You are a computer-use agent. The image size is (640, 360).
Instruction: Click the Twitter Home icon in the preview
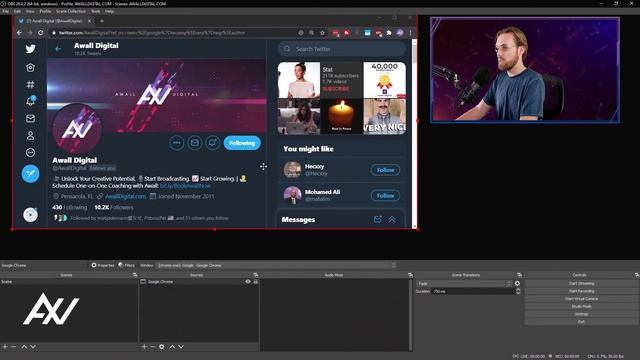pos(30,67)
